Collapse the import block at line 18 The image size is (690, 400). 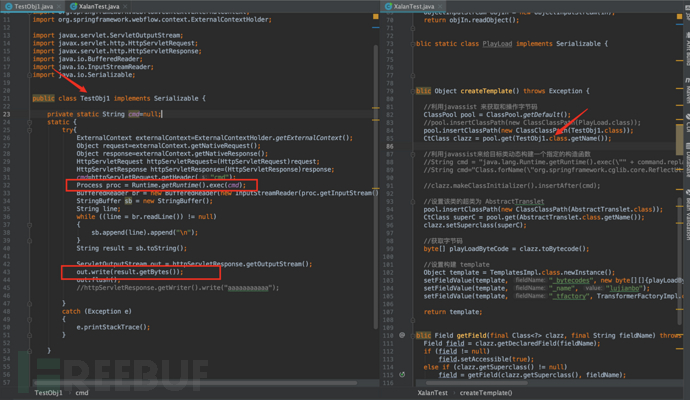point(29,75)
